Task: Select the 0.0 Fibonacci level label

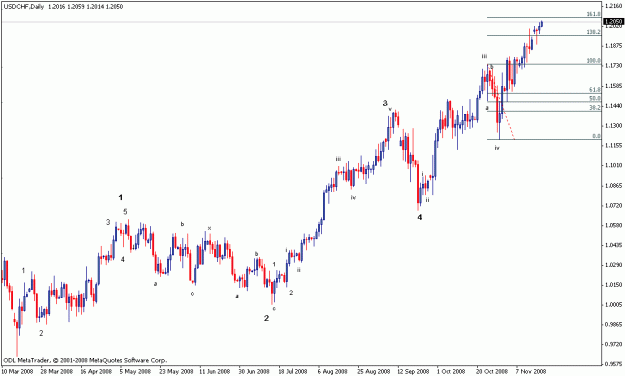Action: (596, 136)
